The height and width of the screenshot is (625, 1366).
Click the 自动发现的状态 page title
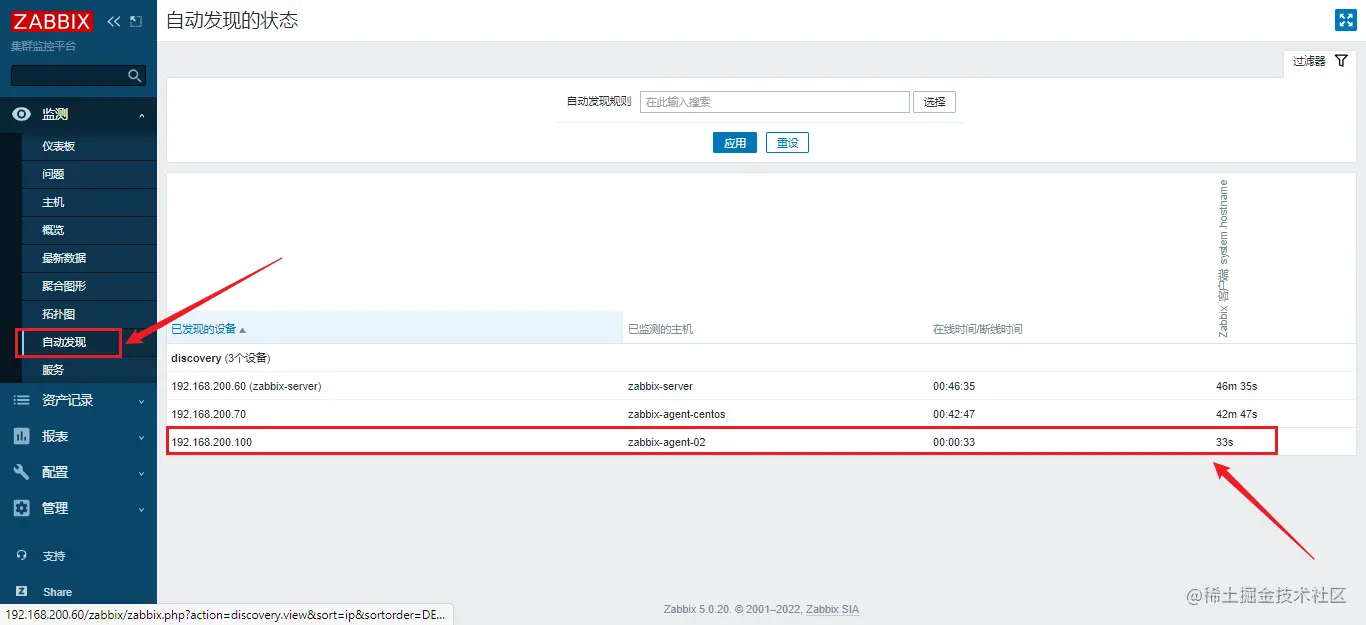[x=232, y=20]
